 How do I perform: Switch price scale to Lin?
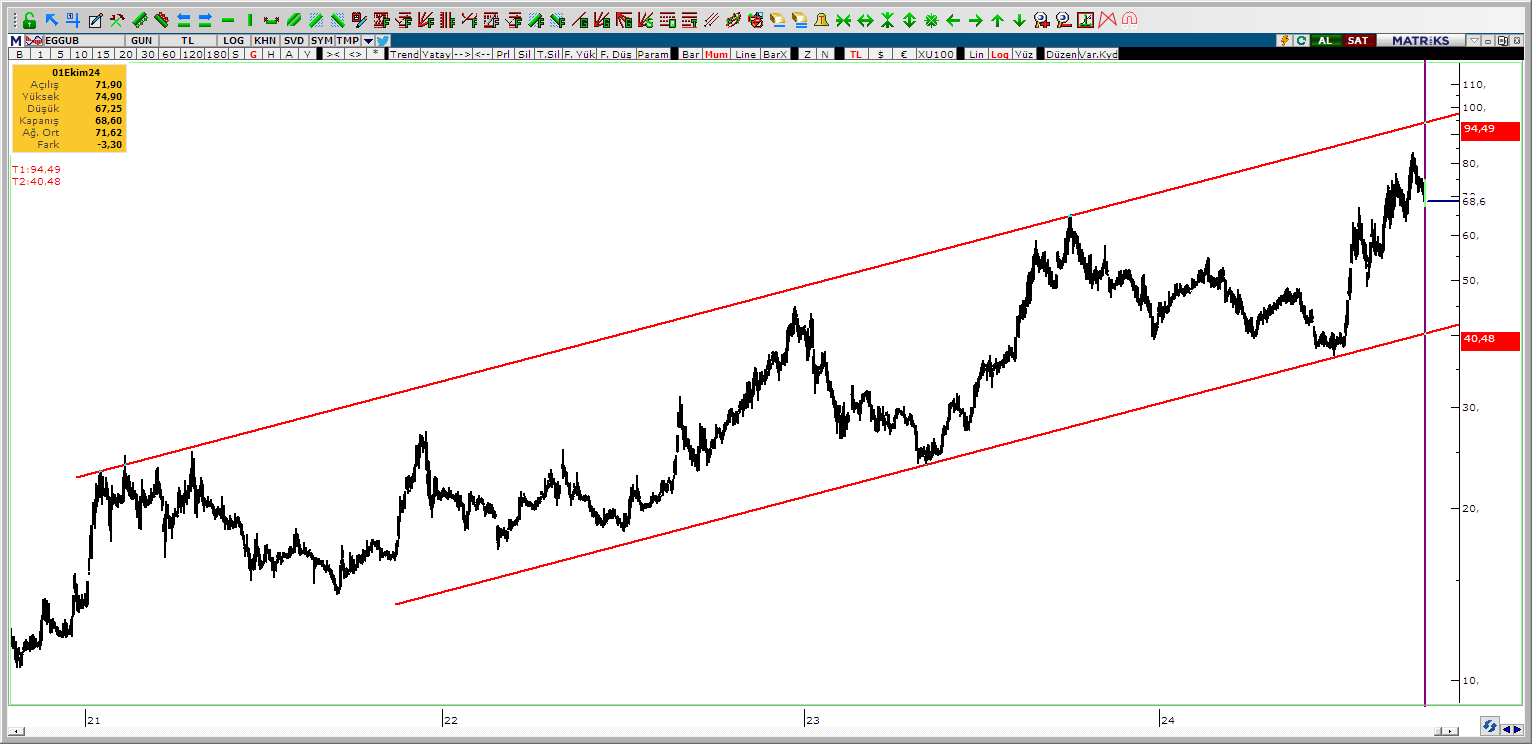coord(977,54)
